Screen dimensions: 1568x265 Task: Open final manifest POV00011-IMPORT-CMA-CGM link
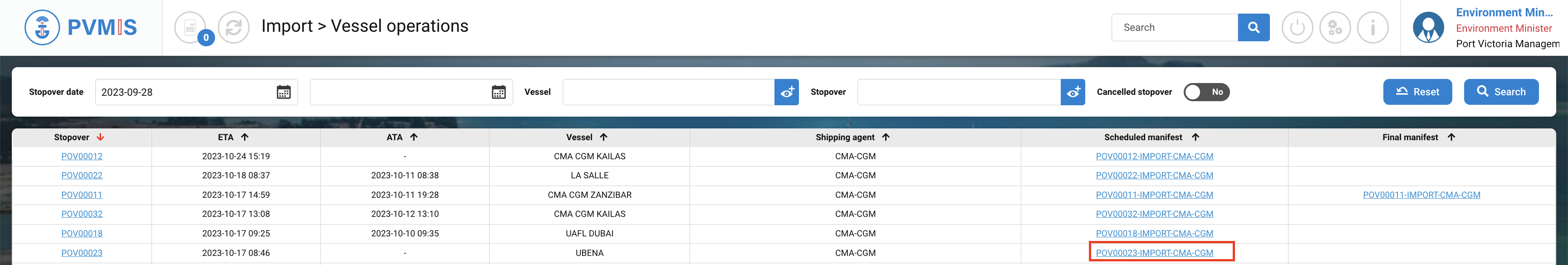coord(1421,195)
